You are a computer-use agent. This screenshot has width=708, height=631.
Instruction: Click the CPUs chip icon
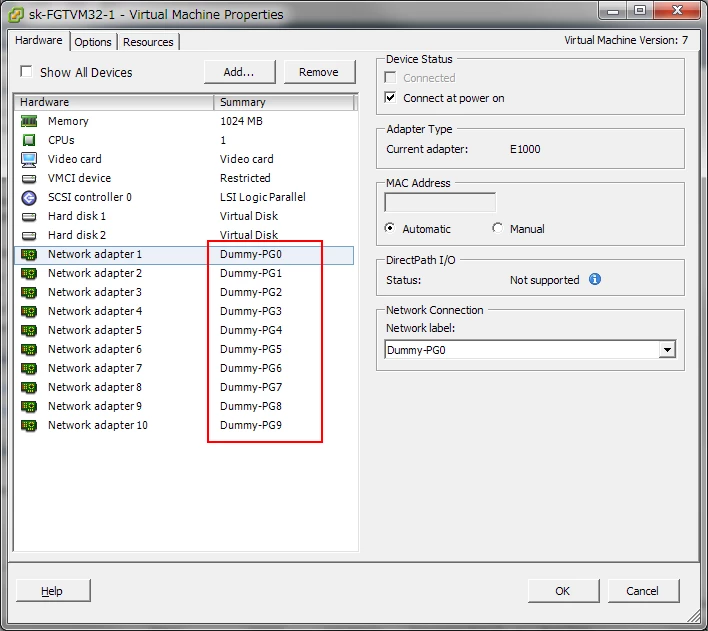tap(29, 140)
